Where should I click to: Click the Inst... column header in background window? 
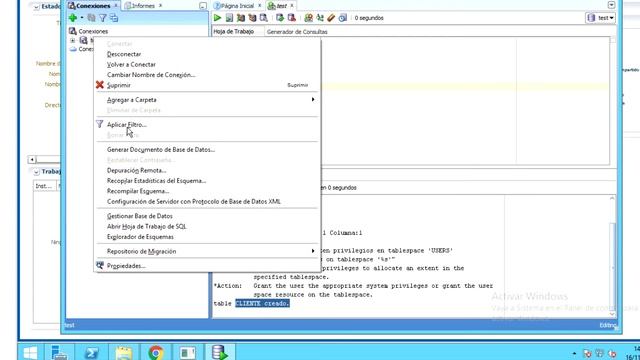[x=44, y=186]
